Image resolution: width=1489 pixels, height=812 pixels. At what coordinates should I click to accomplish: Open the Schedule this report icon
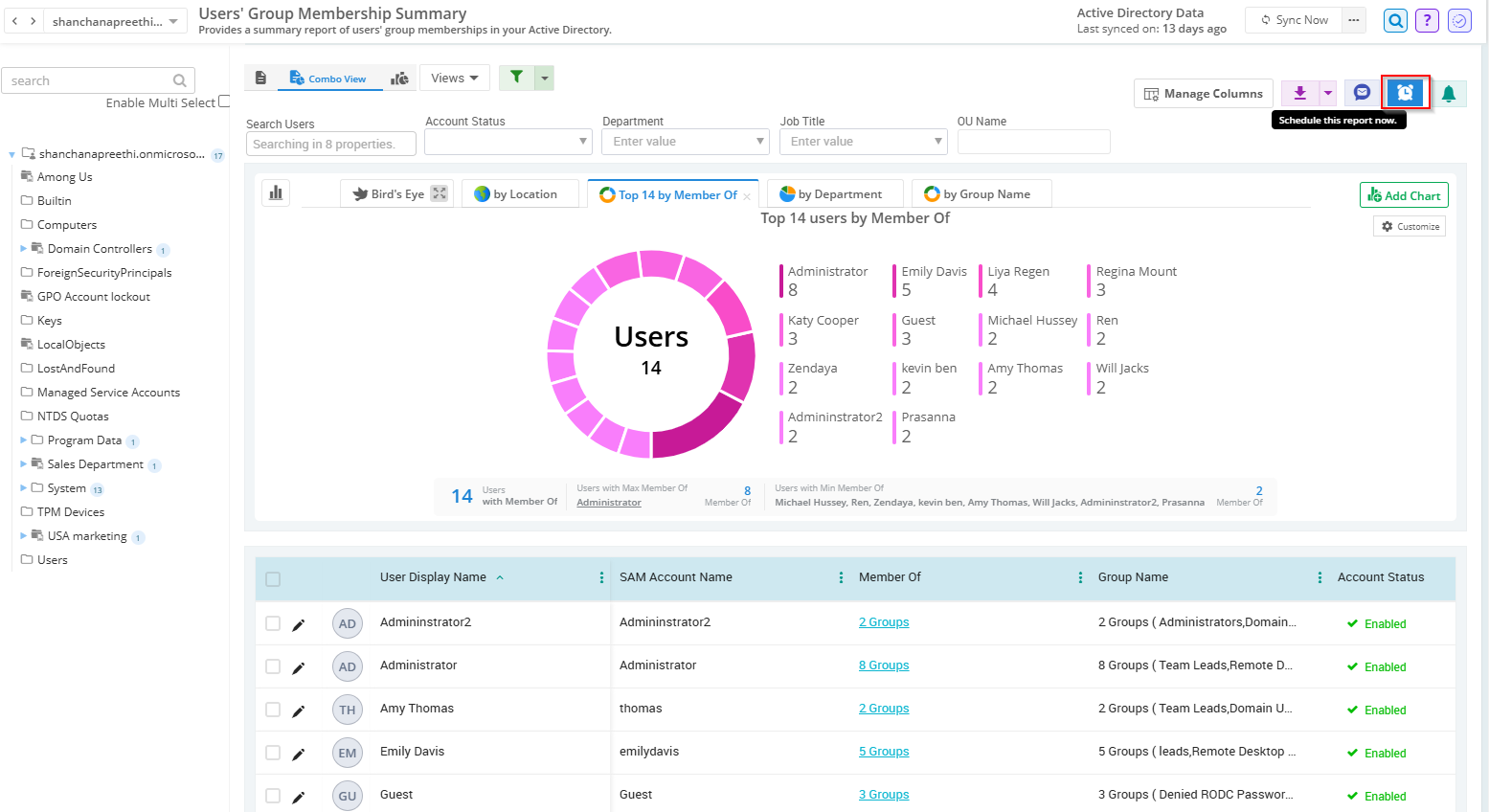coord(1404,93)
